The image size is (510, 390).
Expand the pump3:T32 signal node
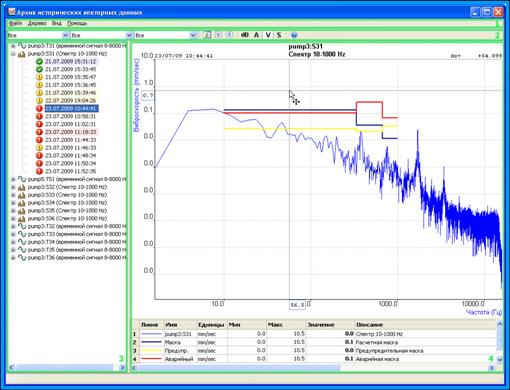pyautogui.click(x=13, y=226)
